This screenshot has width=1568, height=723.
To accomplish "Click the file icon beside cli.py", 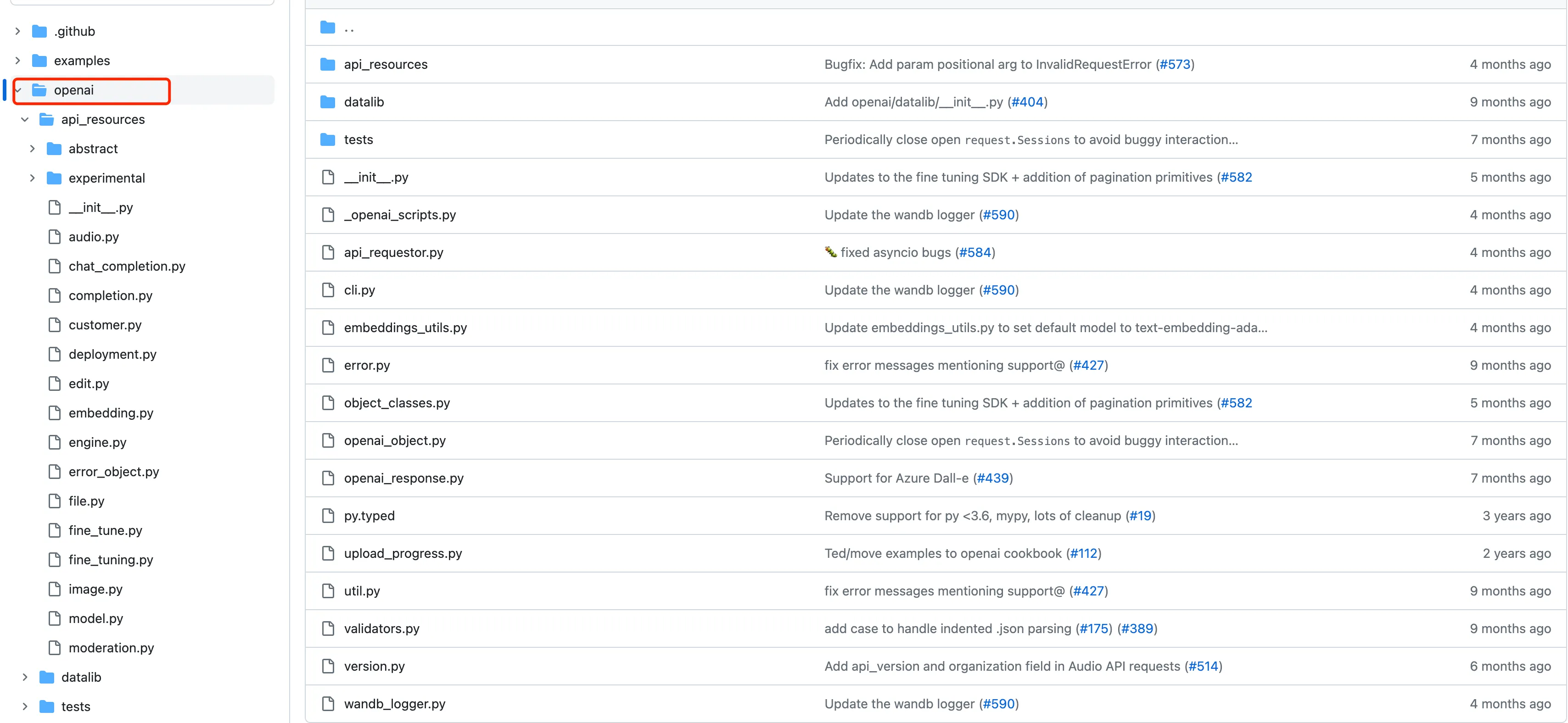I will tap(327, 290).
